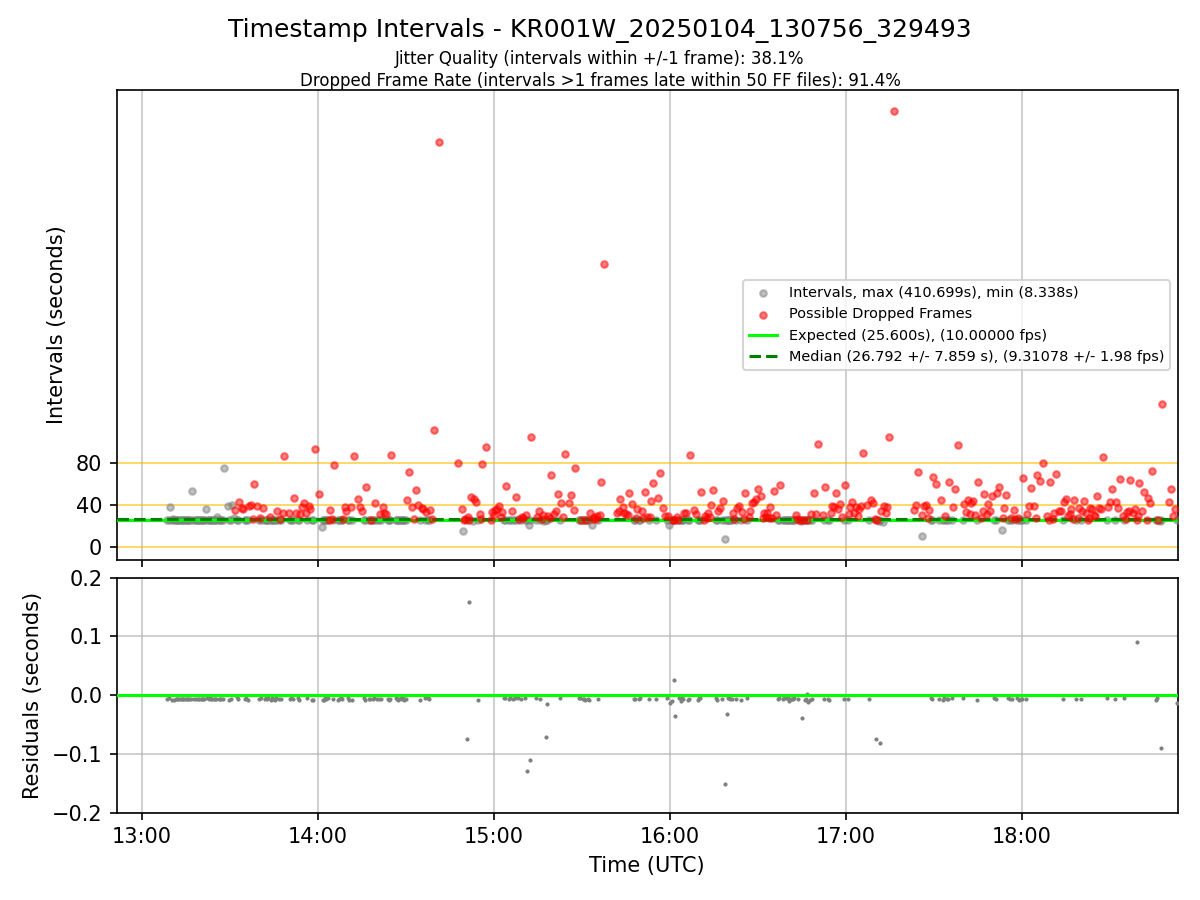Click the residual point near 0.09 after 18:30
Viewport: 1200px width, 900px height.
tap(1137, 642)
